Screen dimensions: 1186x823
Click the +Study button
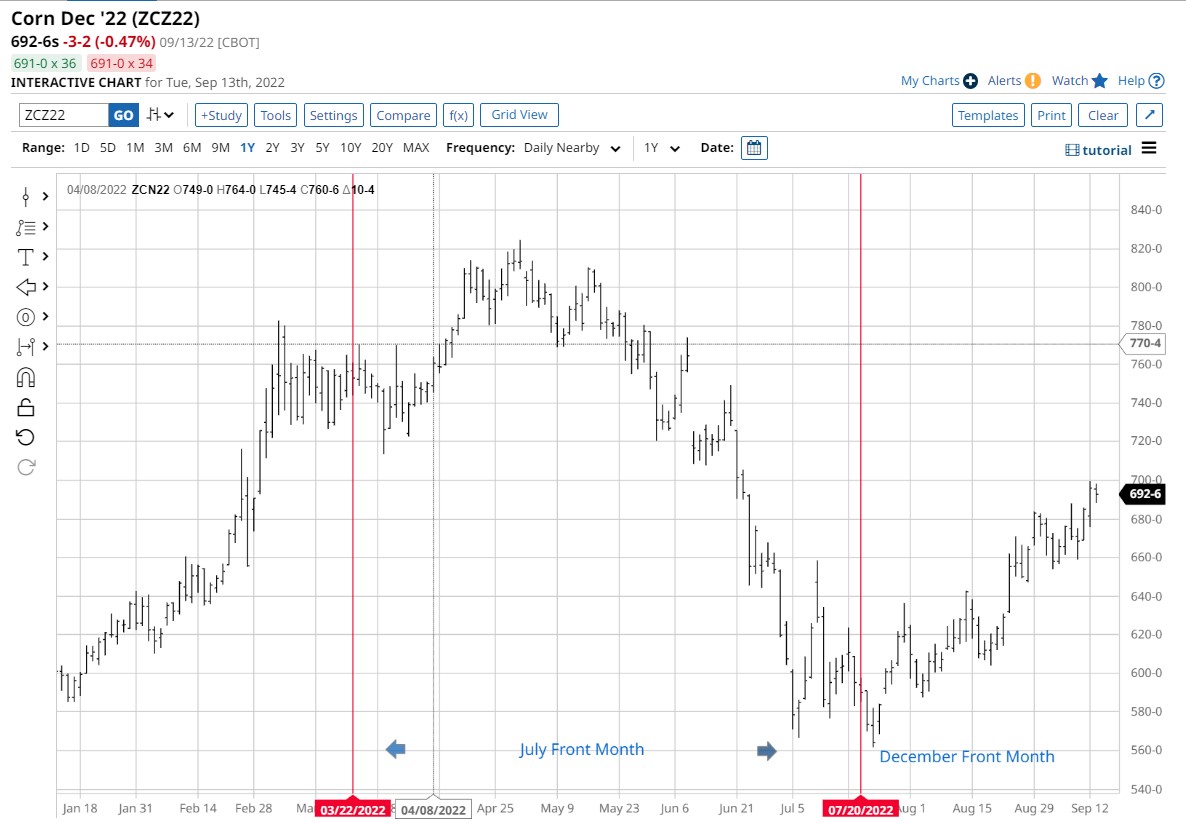(220, 115)
